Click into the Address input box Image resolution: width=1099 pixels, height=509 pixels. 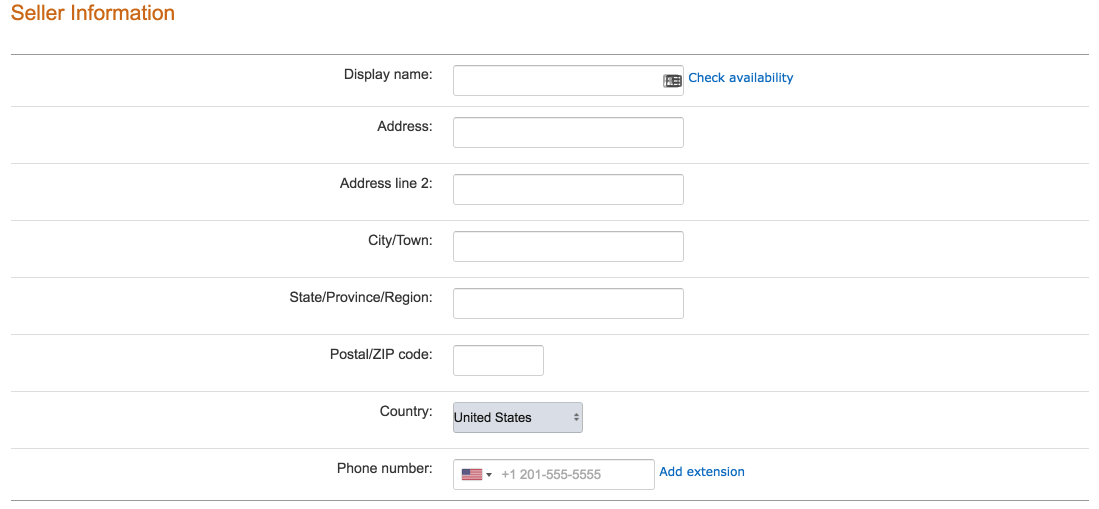(568, 133)
